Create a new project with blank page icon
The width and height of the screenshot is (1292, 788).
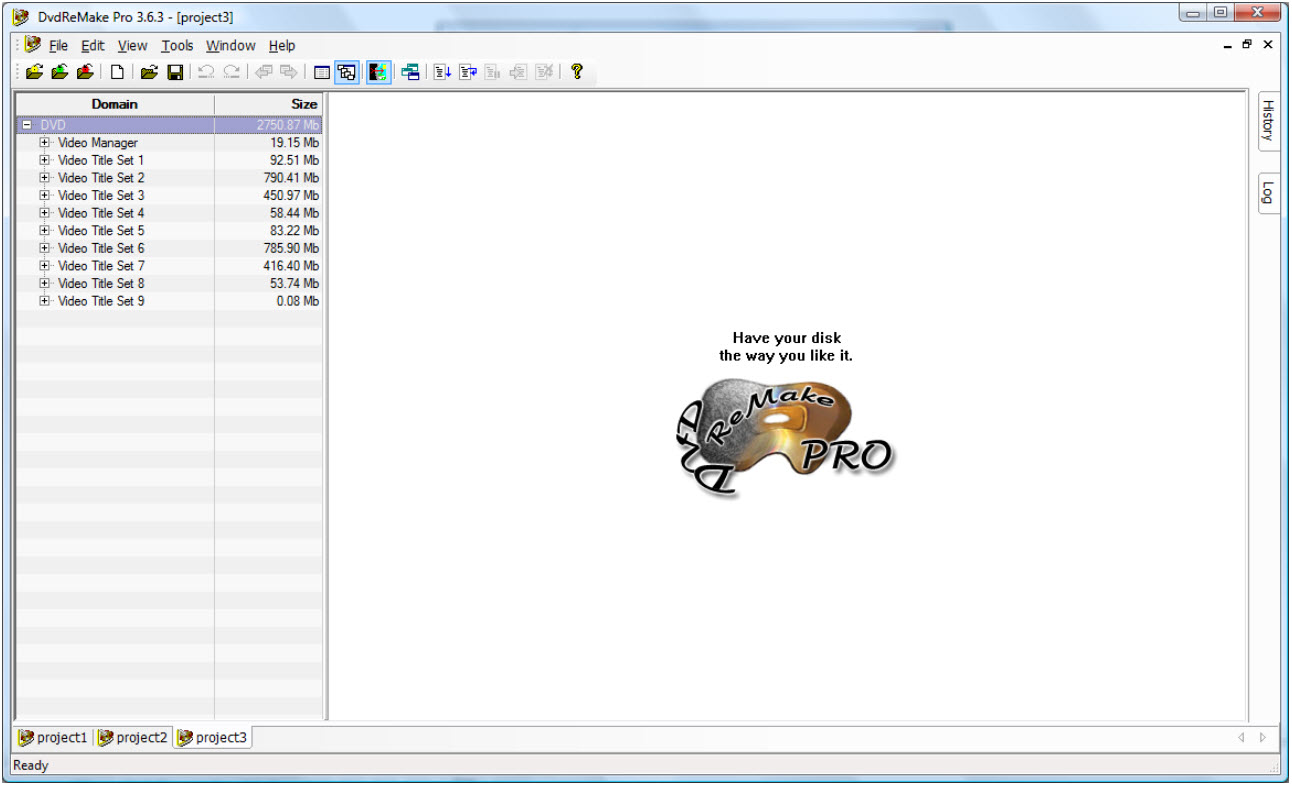point(117,72)
